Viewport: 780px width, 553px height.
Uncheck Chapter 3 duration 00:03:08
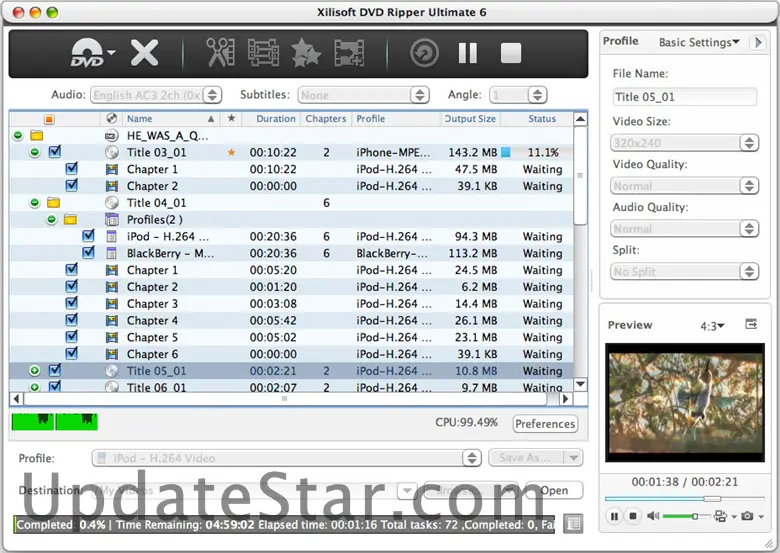(72, 302)
